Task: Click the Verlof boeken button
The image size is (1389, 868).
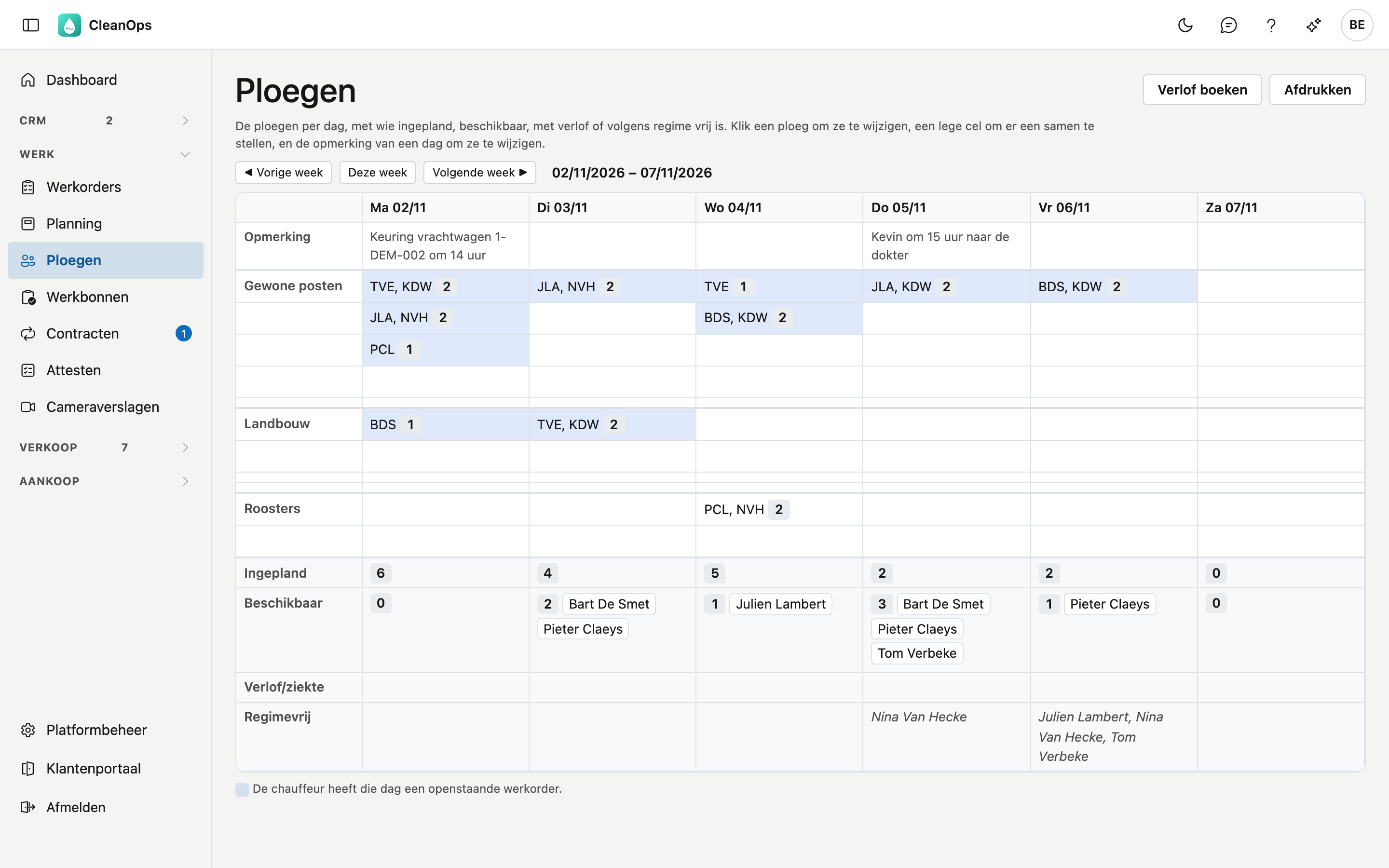Action: pyautogui.click(x=1202, y=90)
